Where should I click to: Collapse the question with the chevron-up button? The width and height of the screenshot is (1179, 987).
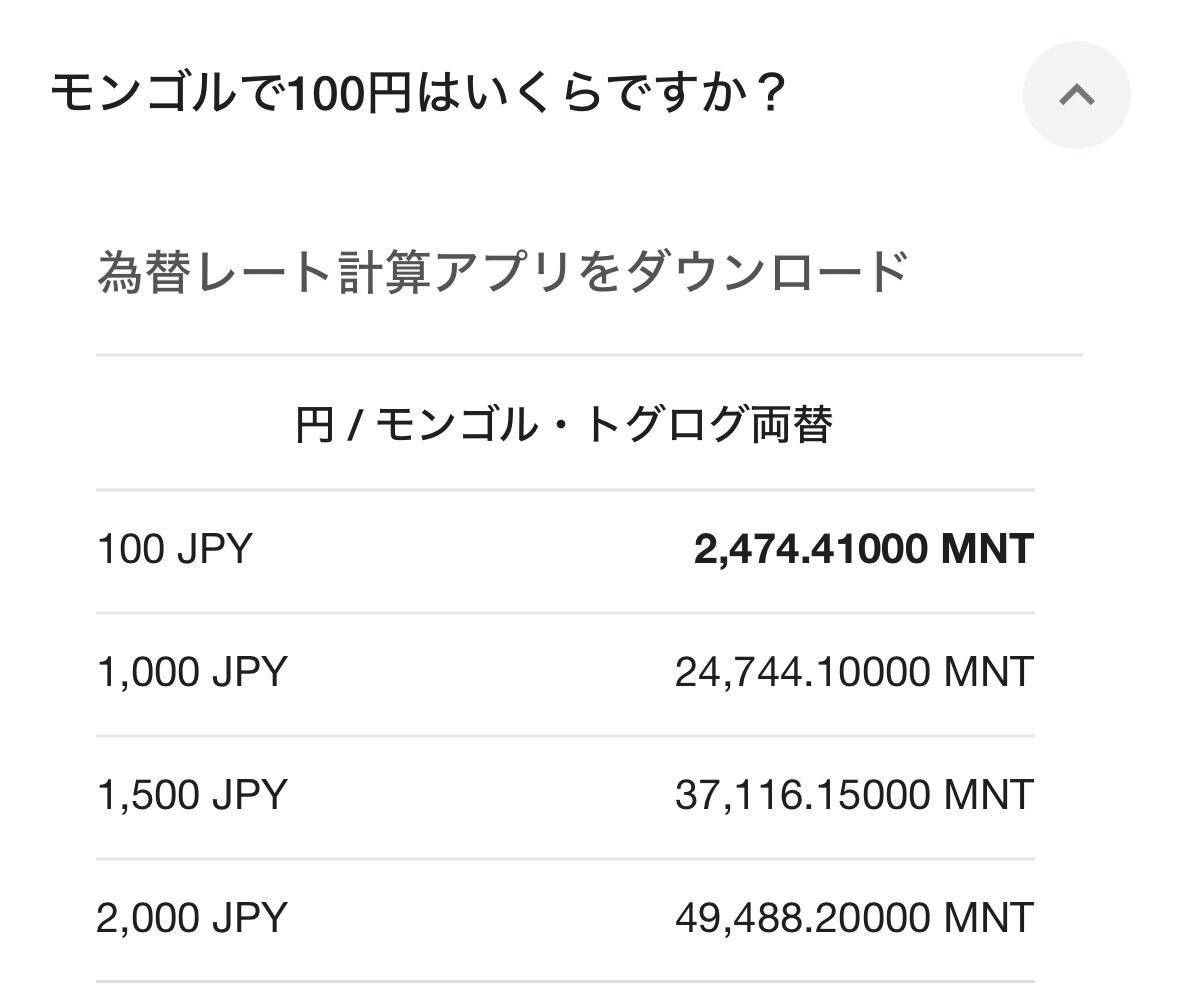click(1076, 95)
